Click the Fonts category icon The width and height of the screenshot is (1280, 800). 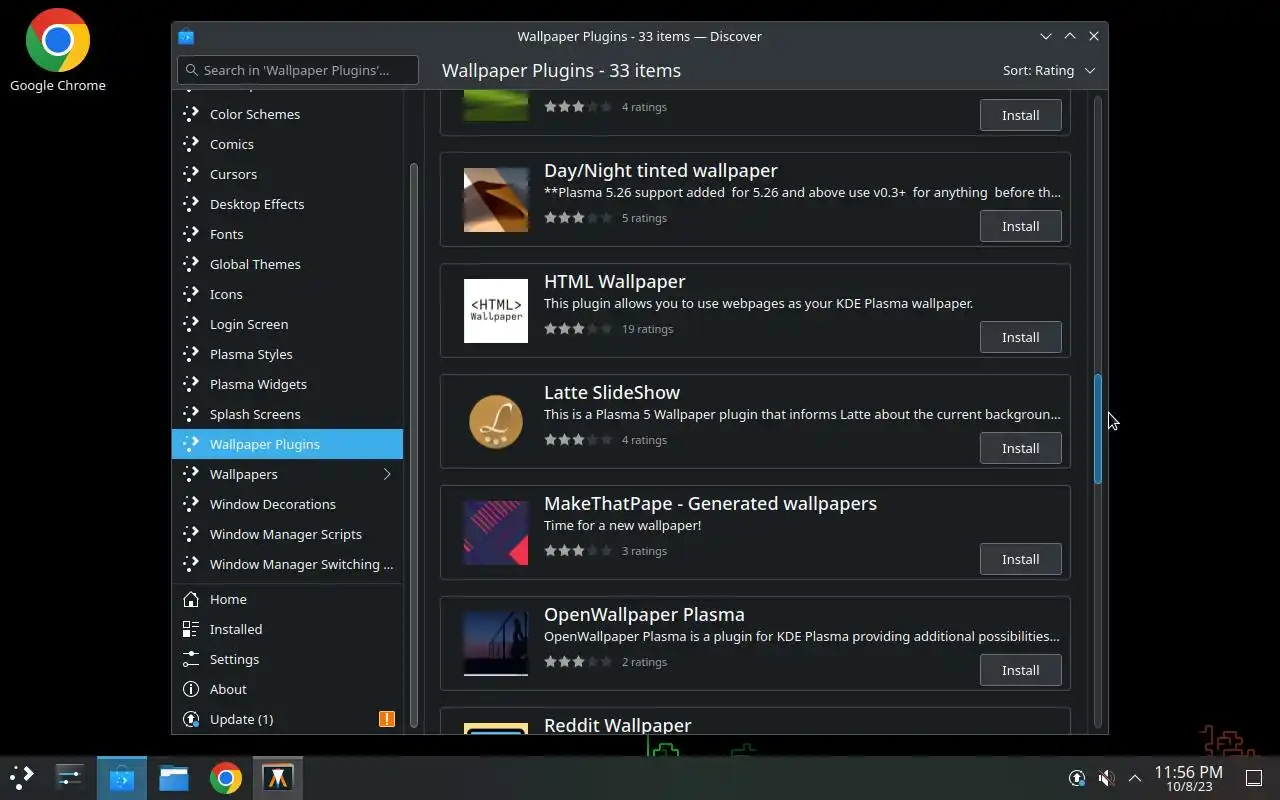point(191,234)
